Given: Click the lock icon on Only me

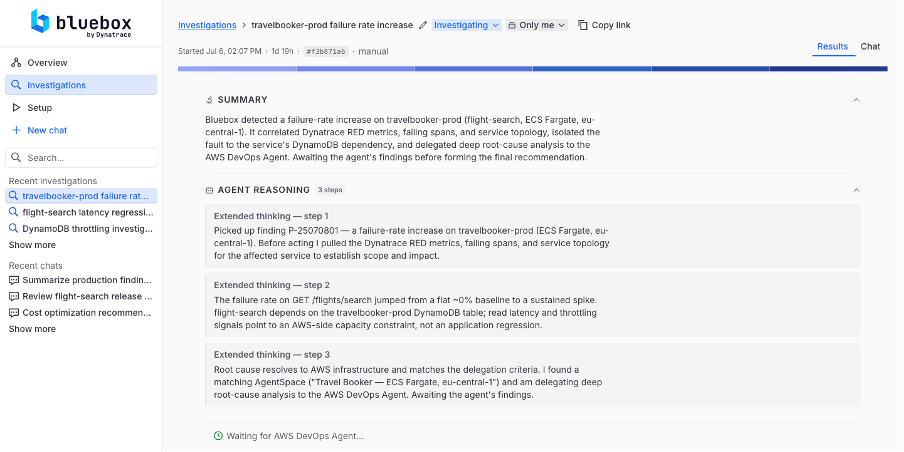Looking at the screenshot, I should 512,25.
